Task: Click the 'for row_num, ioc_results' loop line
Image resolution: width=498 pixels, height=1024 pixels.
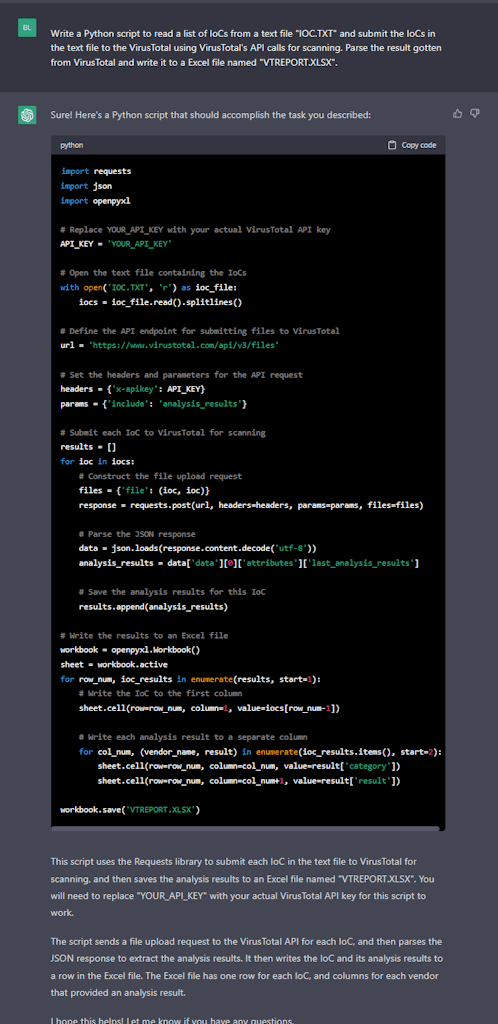Action: click(191, 679)
